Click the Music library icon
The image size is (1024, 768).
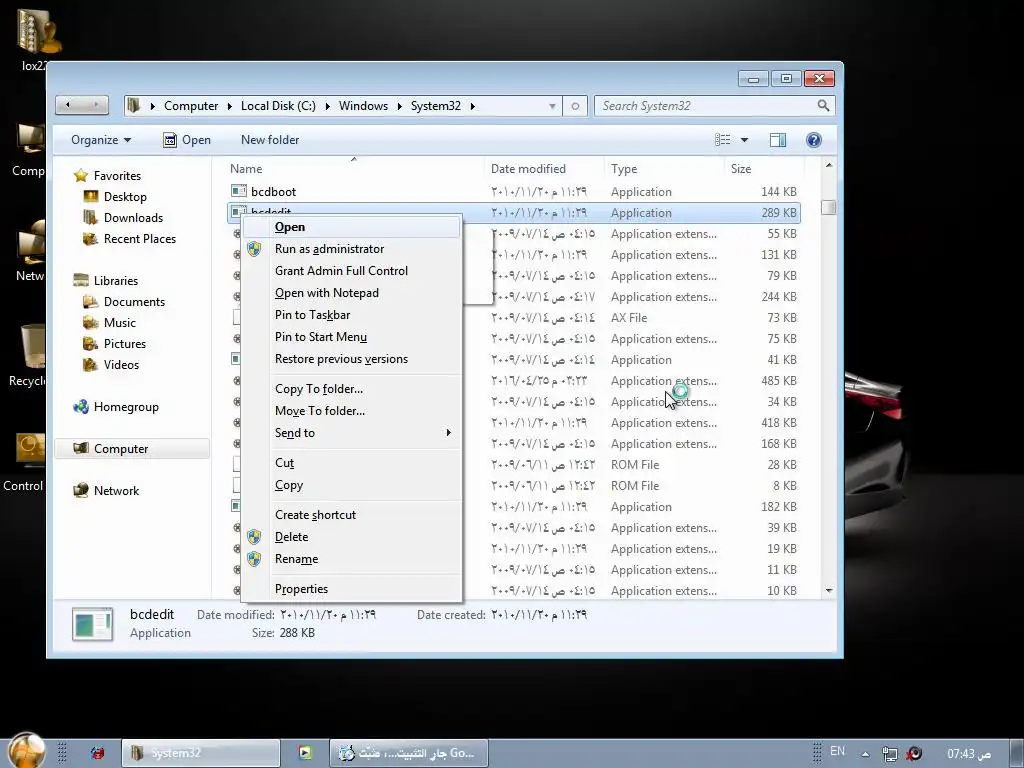[x=91, y=323]
